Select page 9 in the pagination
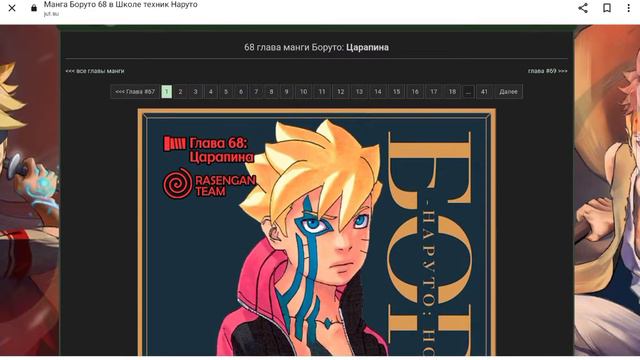640x360 pixels. coord(287,92)
